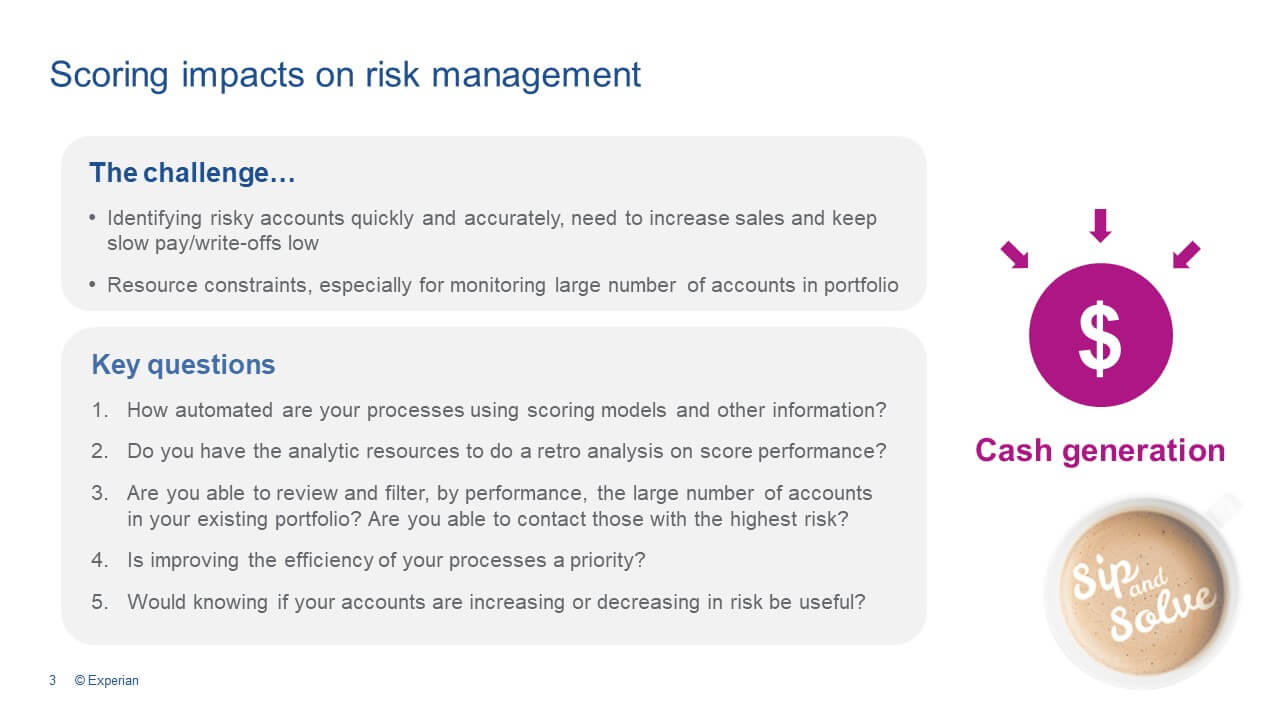Viewport: 1280px width, 720px height.
Task: Click the right diagonal arrow pointing at dollar circle
Action: (1186, 255)
